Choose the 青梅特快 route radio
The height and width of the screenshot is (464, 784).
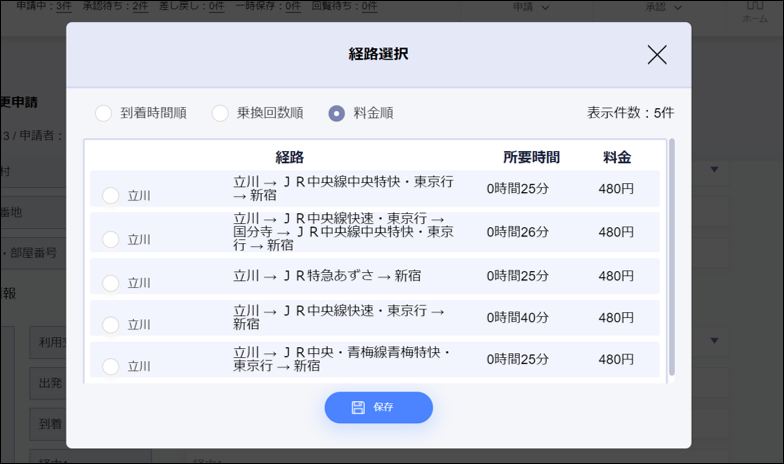(x=110, y=366)
